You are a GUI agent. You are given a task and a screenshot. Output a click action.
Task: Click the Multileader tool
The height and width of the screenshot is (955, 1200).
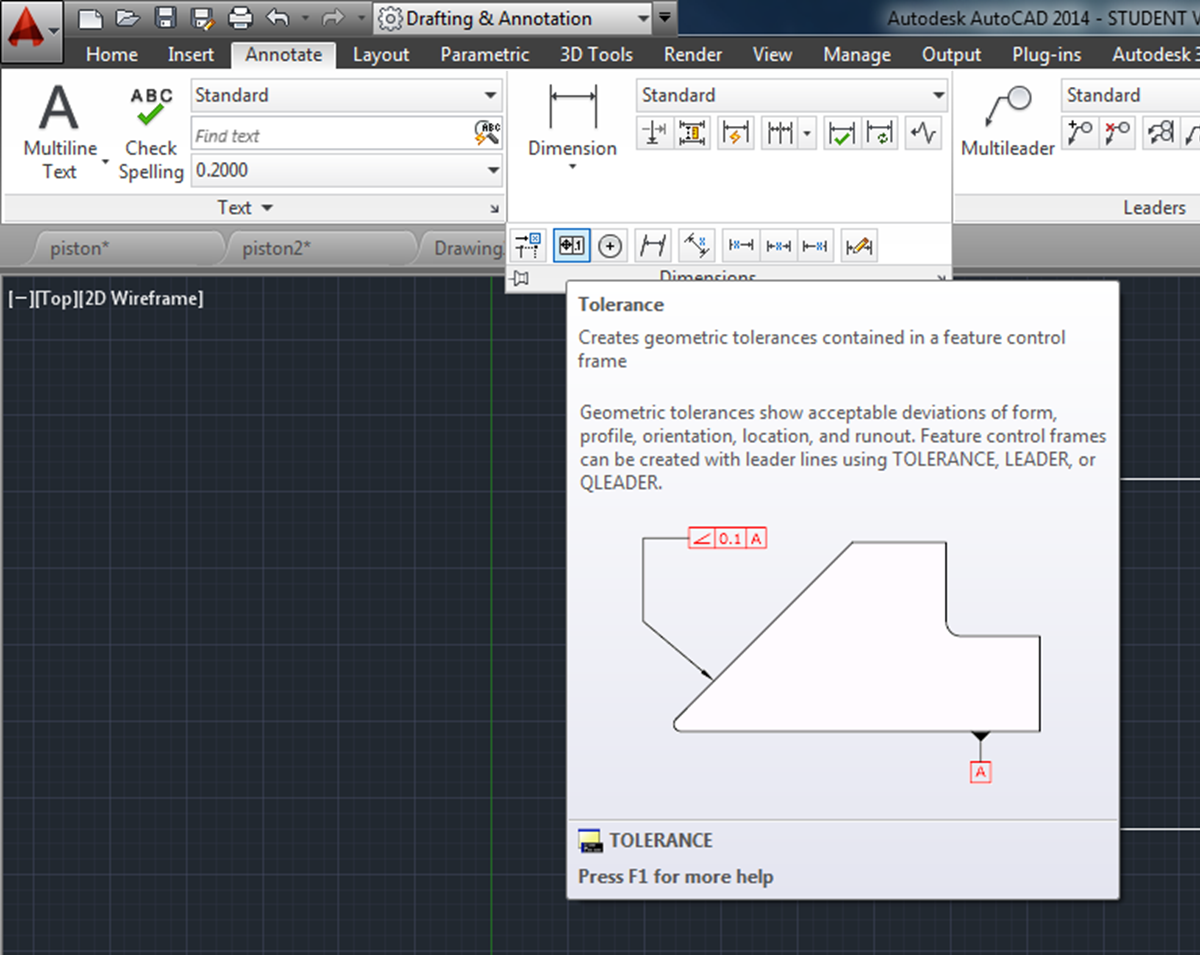coord(1009,120)
